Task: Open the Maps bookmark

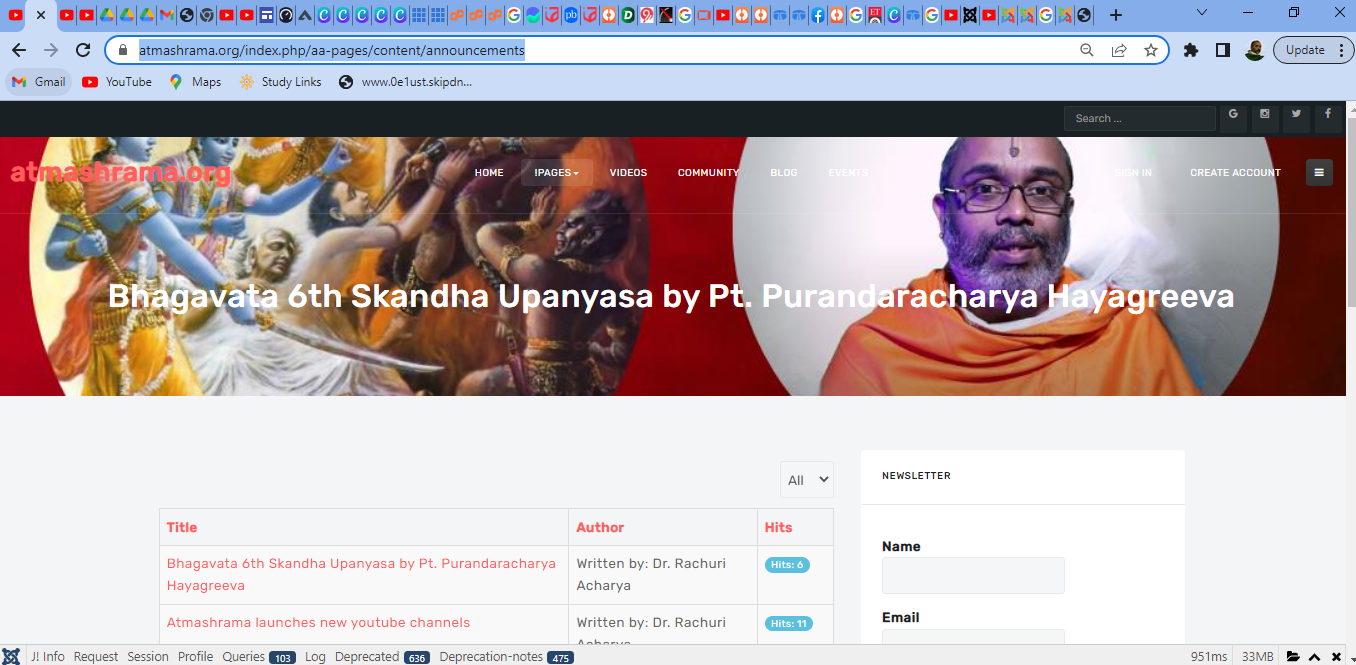Action: coord(195,82)
